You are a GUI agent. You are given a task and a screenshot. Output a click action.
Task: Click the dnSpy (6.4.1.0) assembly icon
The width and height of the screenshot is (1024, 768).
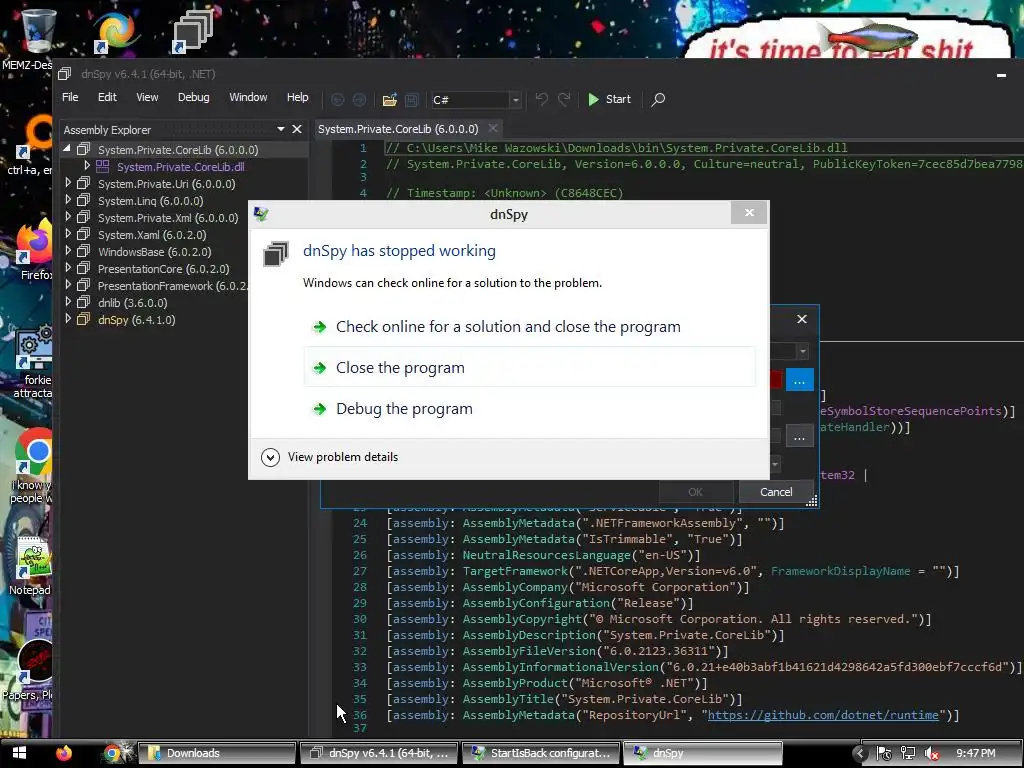(83, 319)
